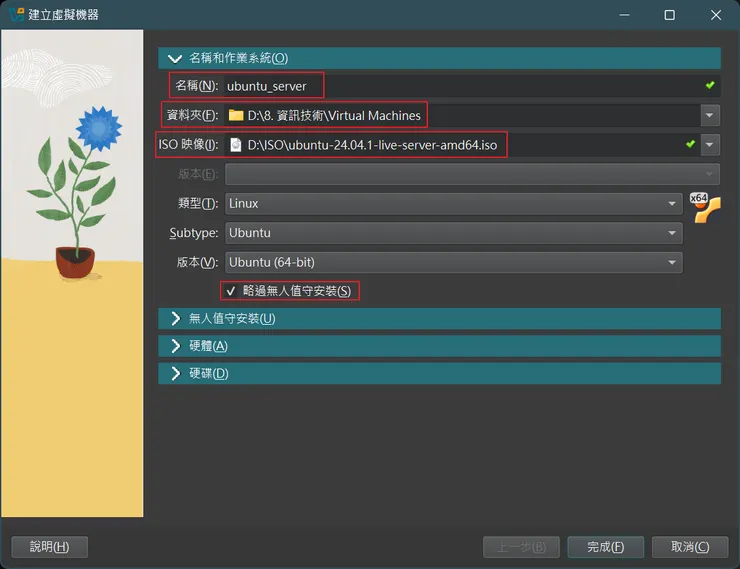Open the ISO 映像 dropdown arrow

pyautogui.click(x=709, y=144)
